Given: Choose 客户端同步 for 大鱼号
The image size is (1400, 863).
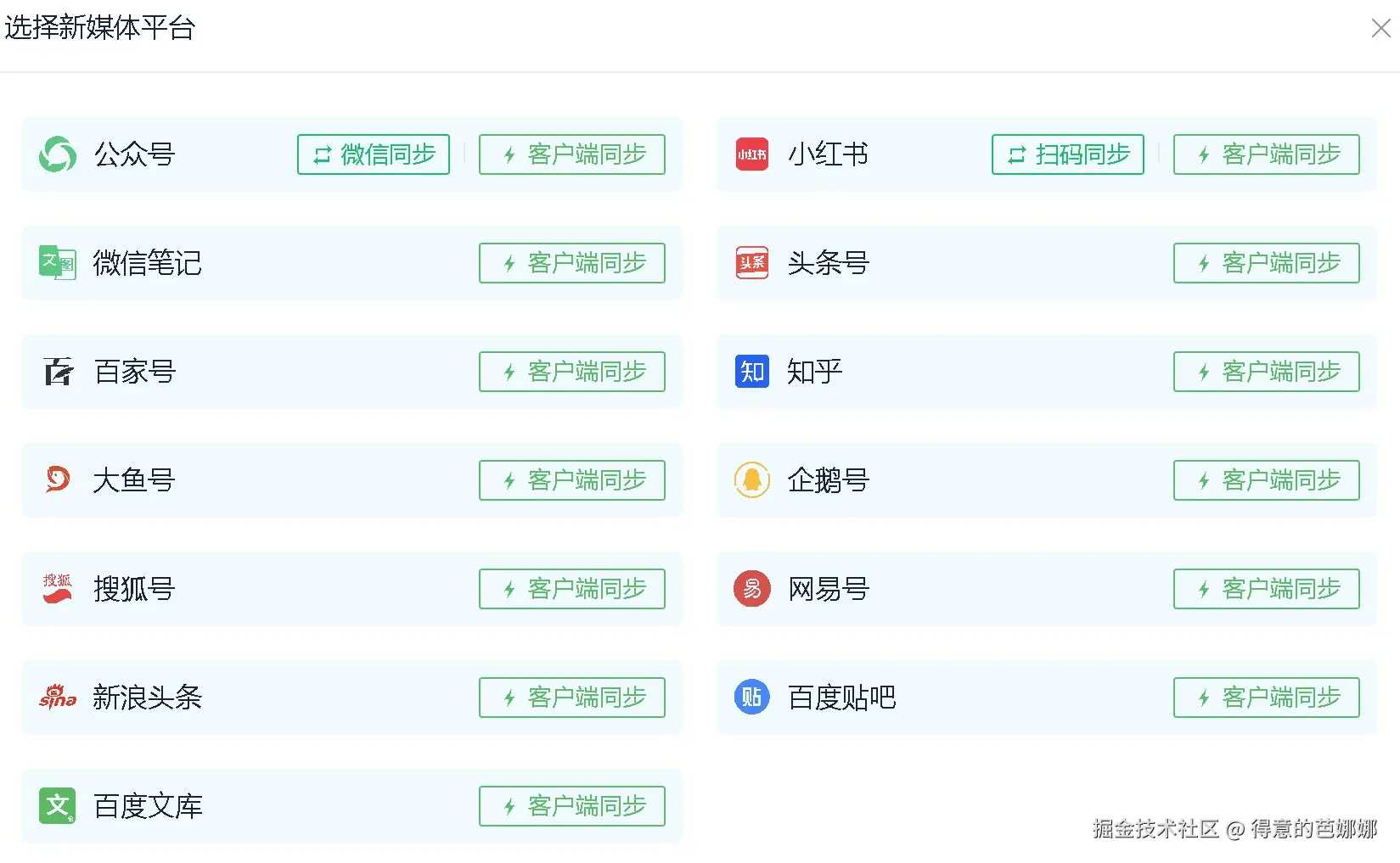Looking at the screenshot, I should click(572, 480).
